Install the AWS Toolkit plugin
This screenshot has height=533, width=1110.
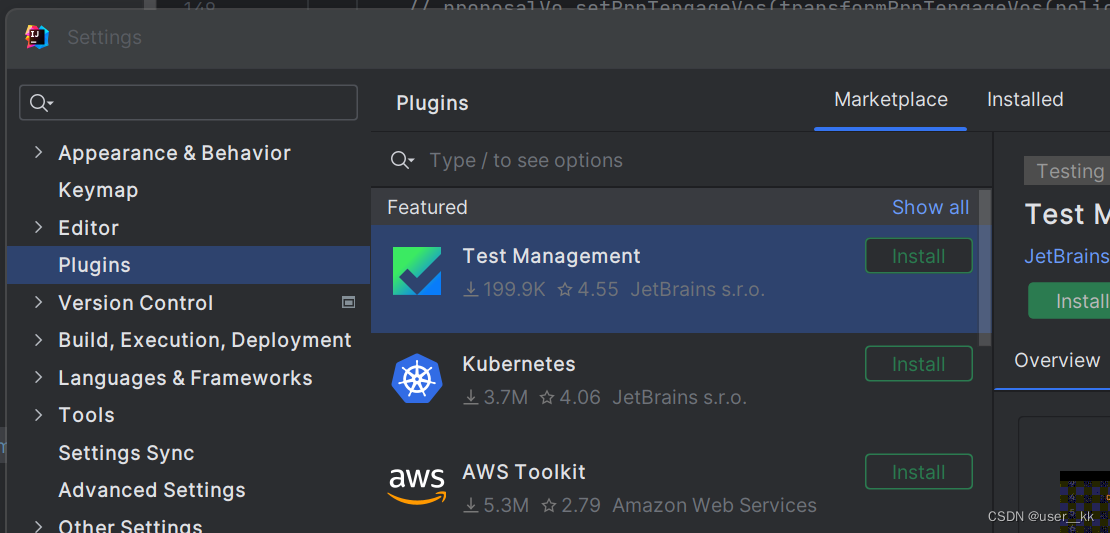click(918, 472)
